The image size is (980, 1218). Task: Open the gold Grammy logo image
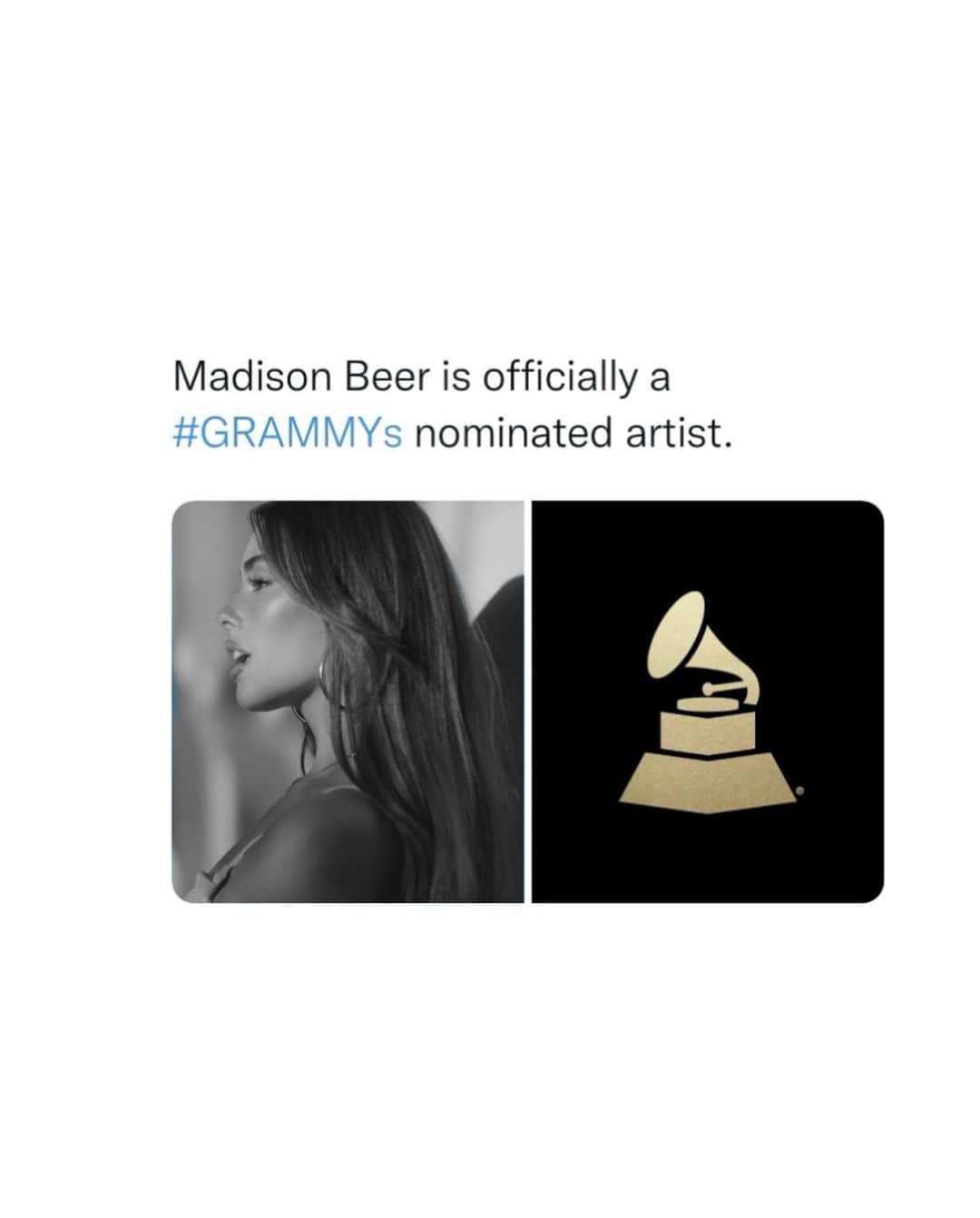point(707,702)
